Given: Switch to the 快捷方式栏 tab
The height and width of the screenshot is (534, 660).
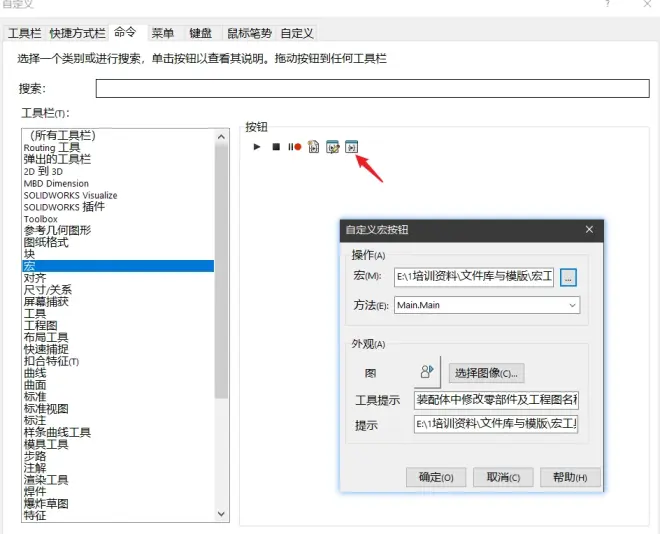Looking at the screenshot, I should (x=77, y=33).
